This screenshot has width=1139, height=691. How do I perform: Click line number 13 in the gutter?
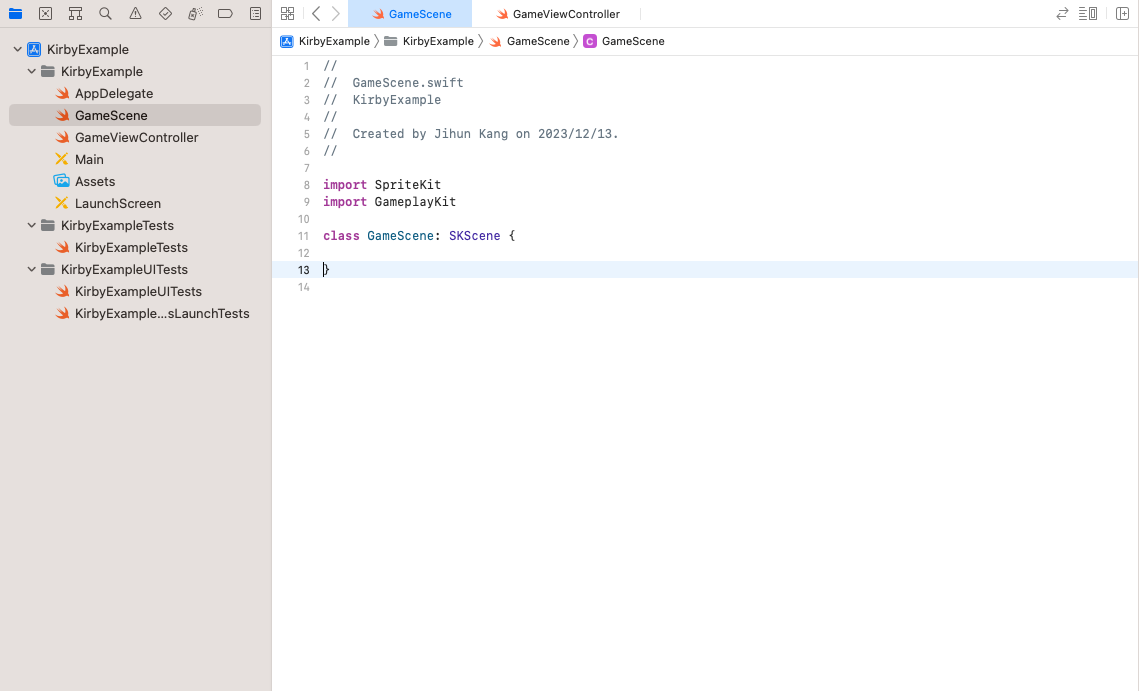coord(304,270)
